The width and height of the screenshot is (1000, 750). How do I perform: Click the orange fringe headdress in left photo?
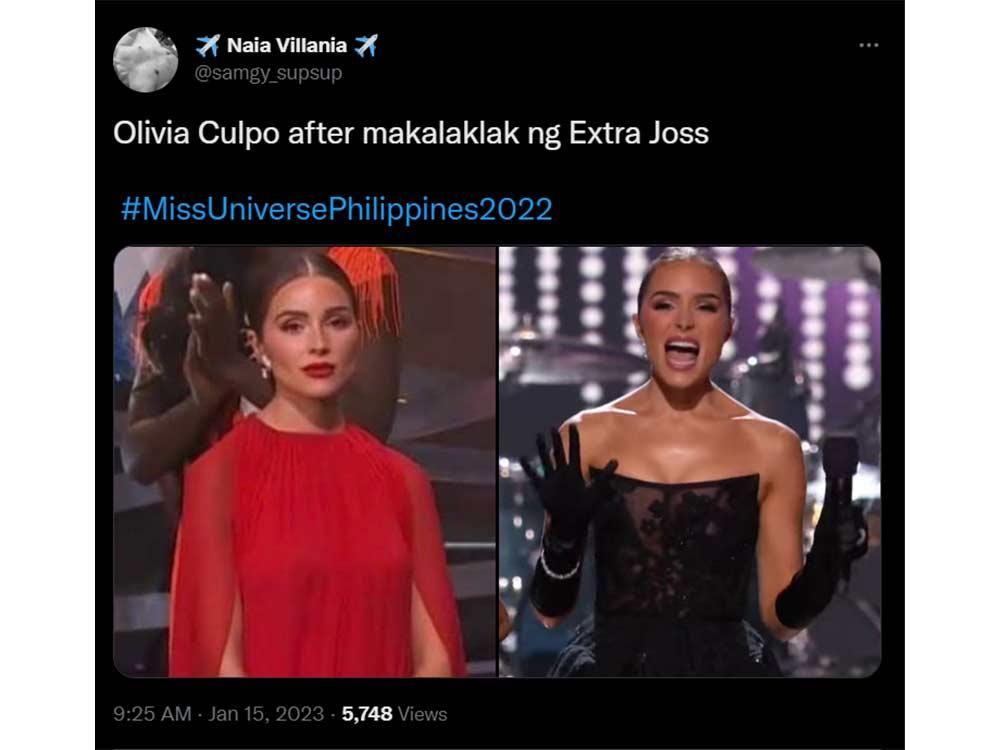[365, 287]
